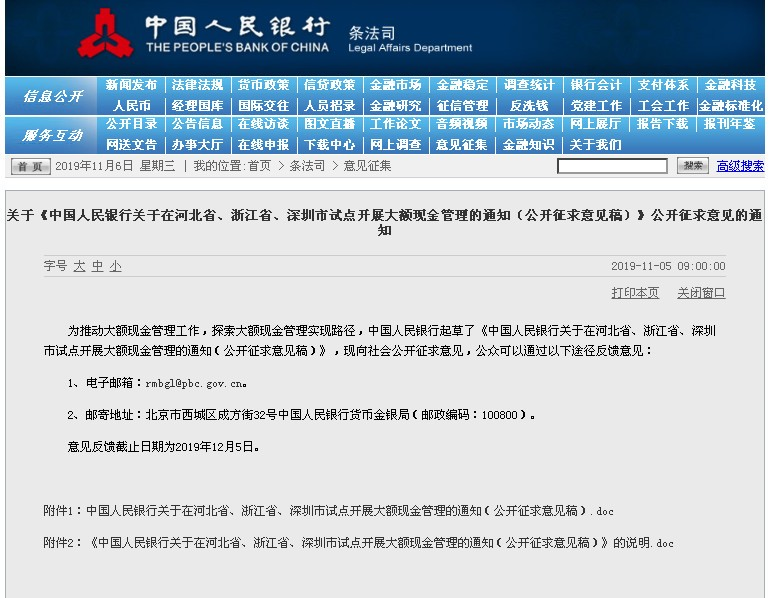This screenshot has width=771, height=598.
Task: Open attachment 附件2 的说明.doc link
Action: [x=358, y=543]
